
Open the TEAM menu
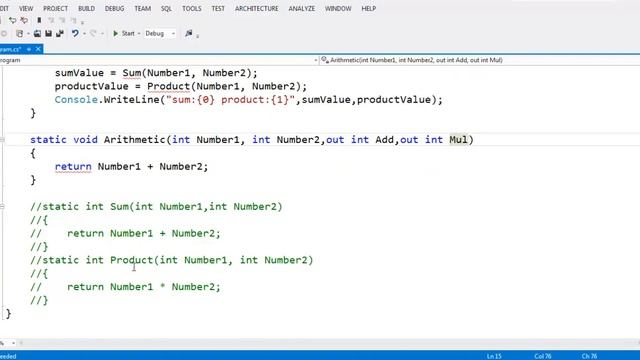point(142,8)
